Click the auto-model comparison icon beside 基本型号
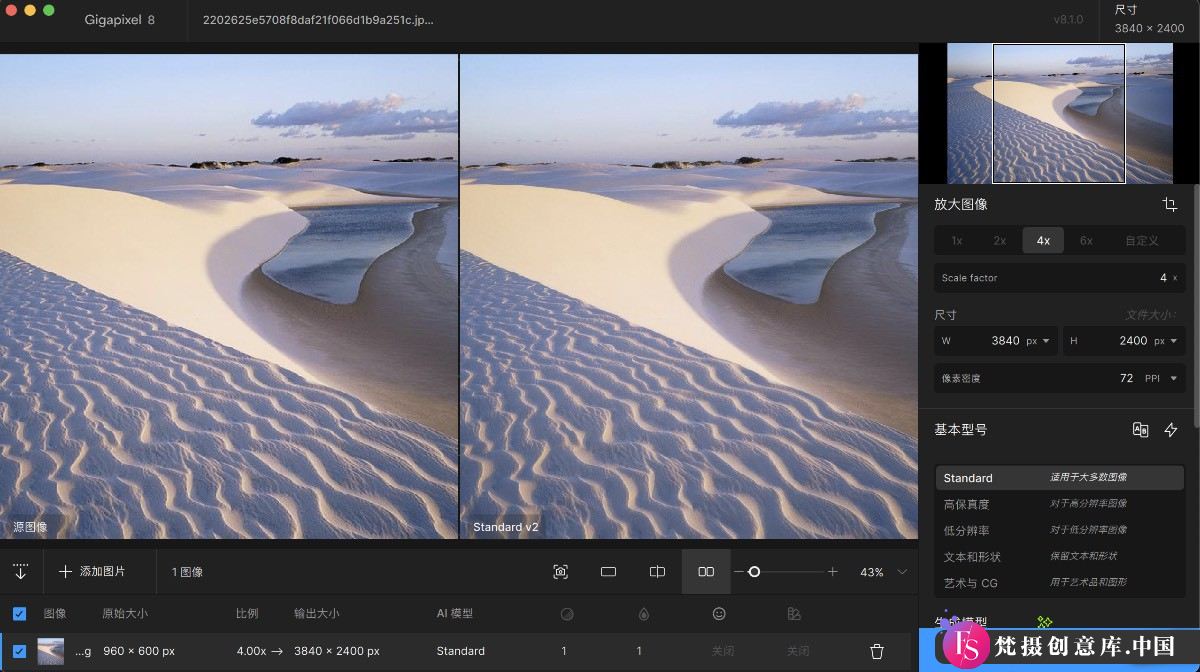 click(1140, 430)
